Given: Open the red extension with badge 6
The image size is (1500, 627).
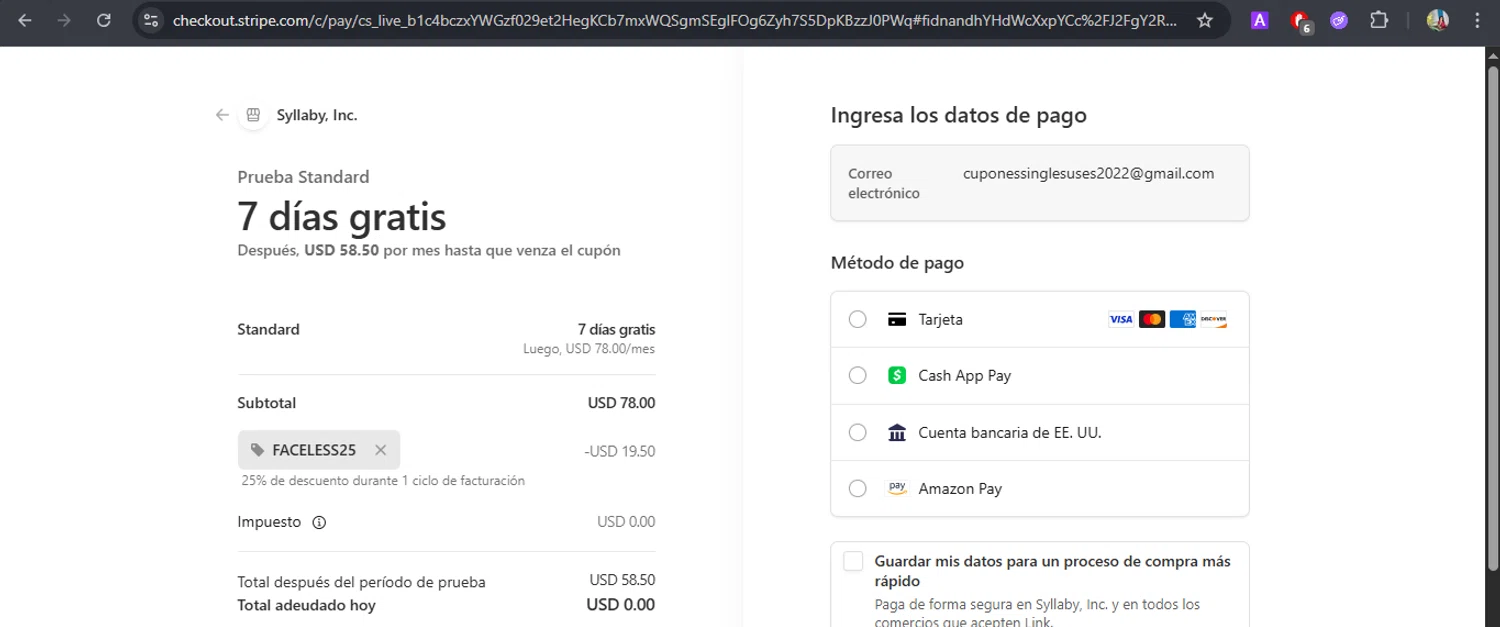Looking at the screenshot, I should pyautogui.click(x=1300, y=21).
